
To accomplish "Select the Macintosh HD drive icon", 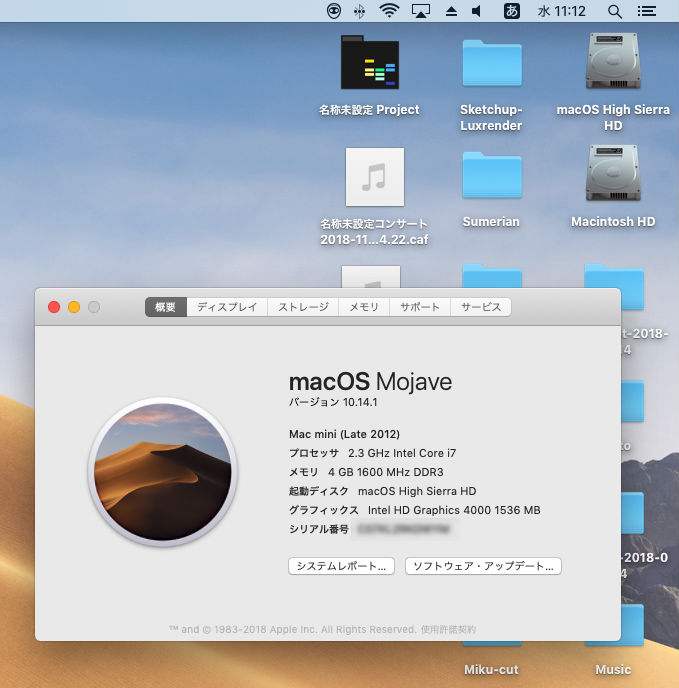I will tap(613, 173).
